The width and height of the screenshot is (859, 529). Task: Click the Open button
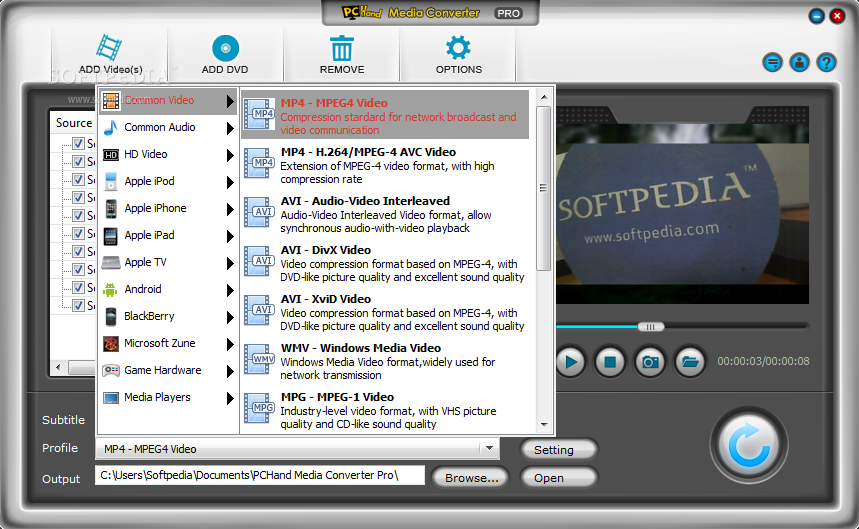(558, 478)
